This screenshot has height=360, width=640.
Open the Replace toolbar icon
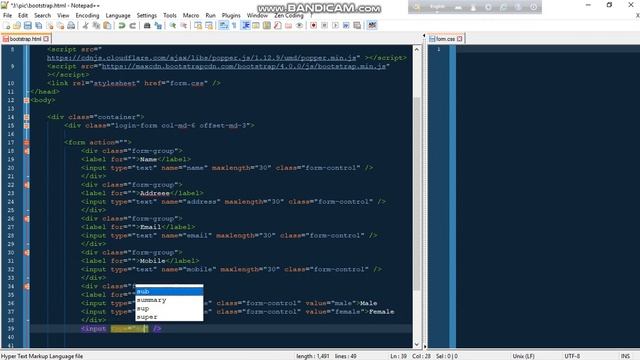pyautogui.click(x=158, y=25)
